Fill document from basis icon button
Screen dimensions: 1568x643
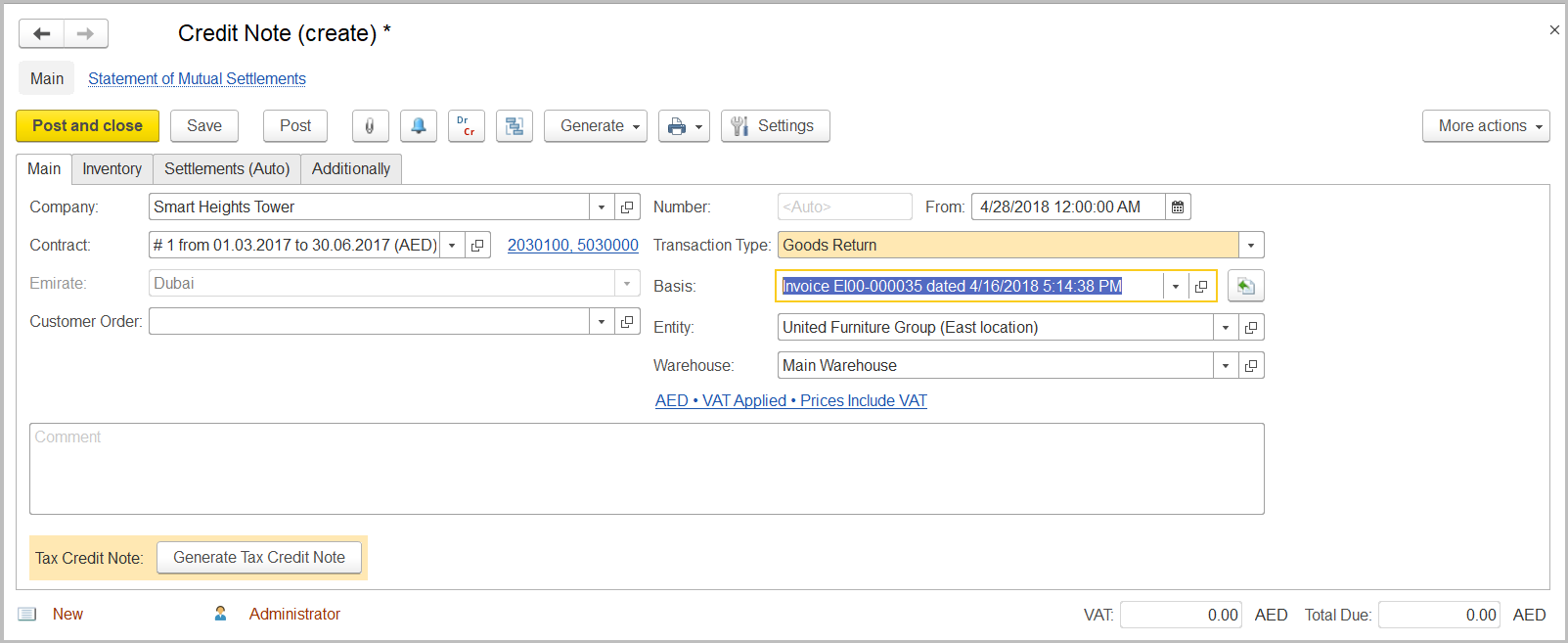1245,286
